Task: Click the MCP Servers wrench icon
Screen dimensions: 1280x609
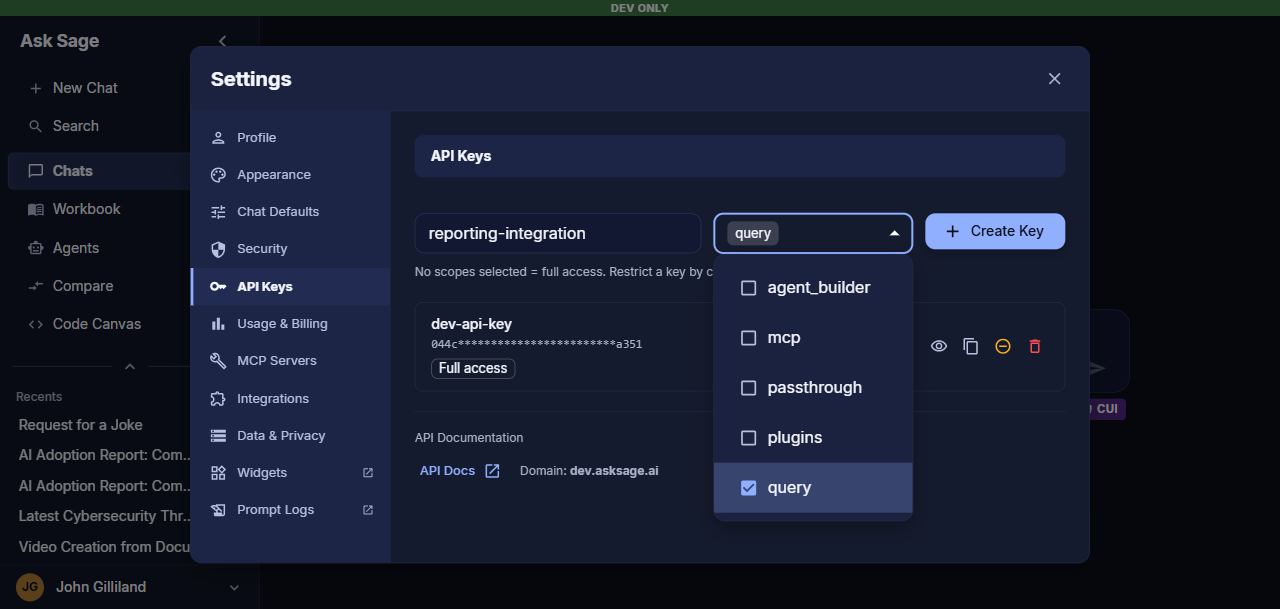Action: tap(218, 361)
